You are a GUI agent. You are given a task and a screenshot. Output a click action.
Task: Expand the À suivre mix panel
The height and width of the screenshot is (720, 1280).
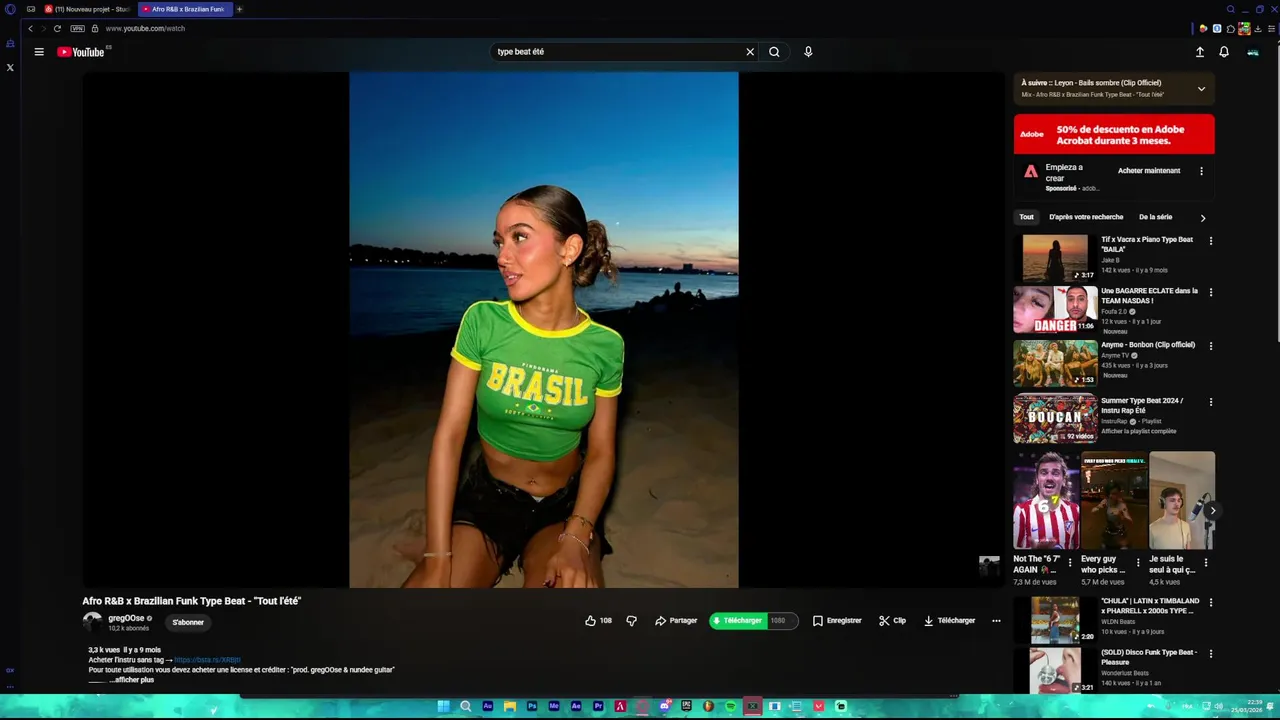[x=1201, y=89]
